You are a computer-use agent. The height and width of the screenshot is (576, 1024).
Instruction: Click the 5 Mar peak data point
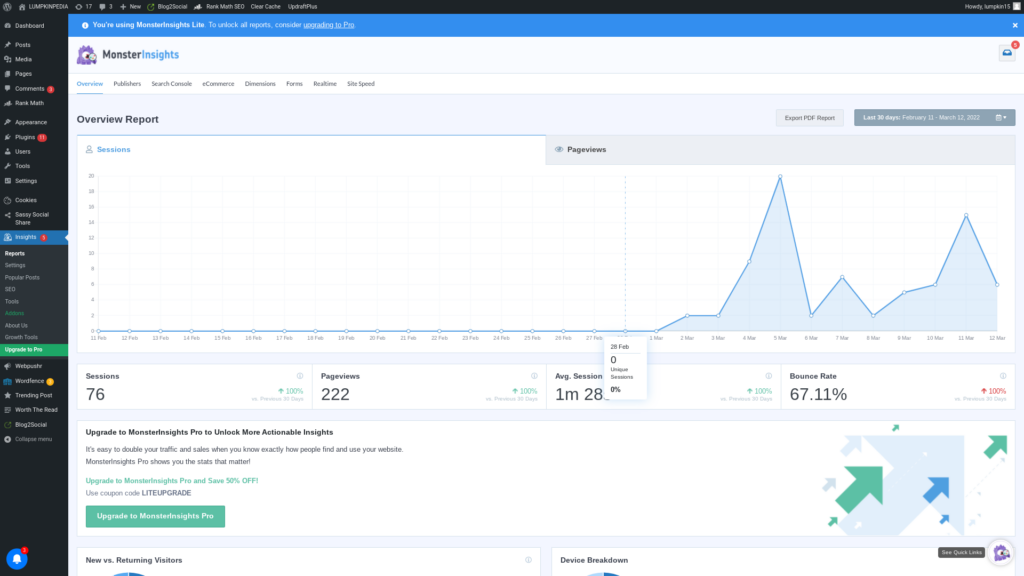pyautogui.click(x=780, y=176)
